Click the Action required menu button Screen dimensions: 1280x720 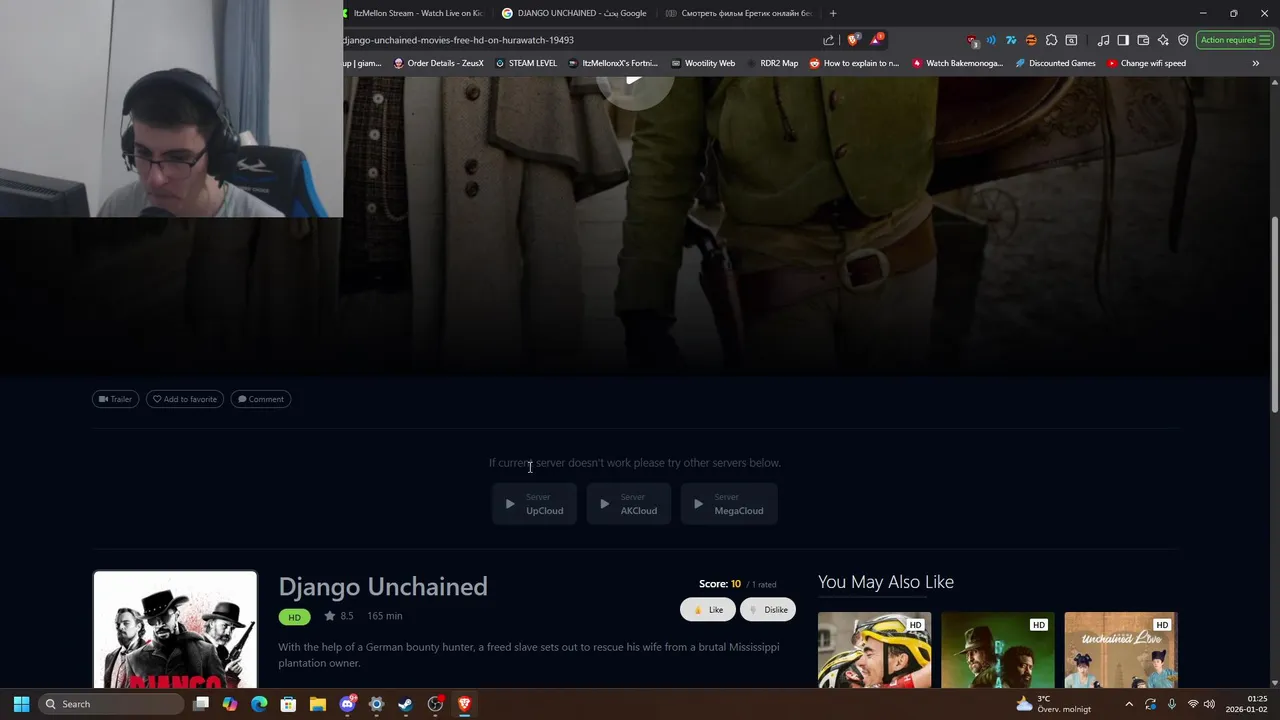pyautogui.click(x=1234, y=40)
